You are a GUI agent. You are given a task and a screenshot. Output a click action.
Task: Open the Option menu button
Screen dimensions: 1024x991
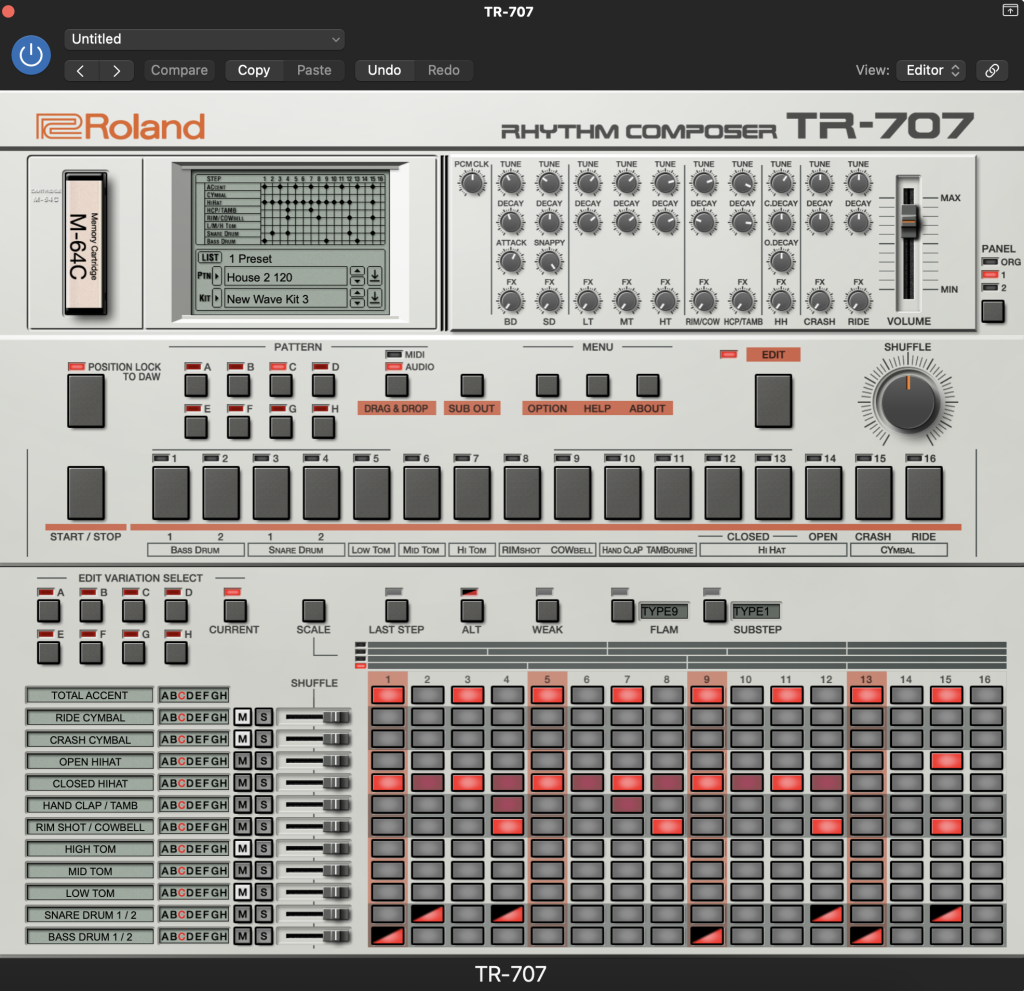(x=547, y=385)
